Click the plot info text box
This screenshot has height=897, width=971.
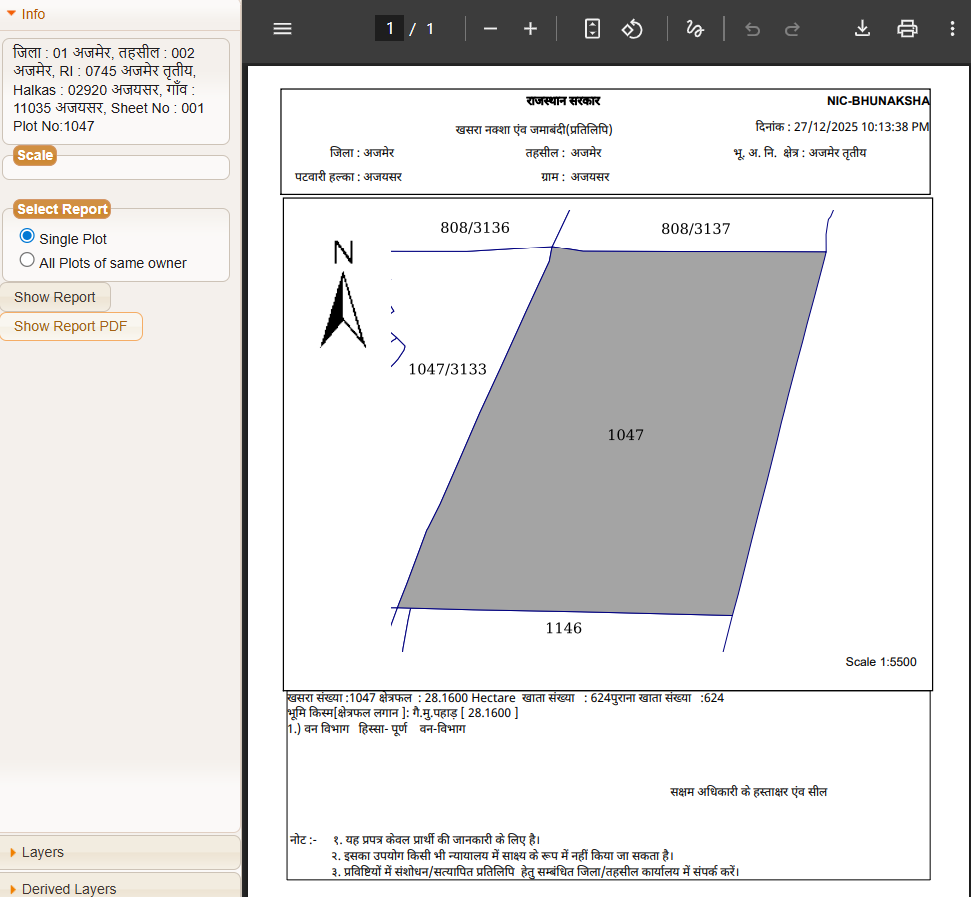point(116,90)
